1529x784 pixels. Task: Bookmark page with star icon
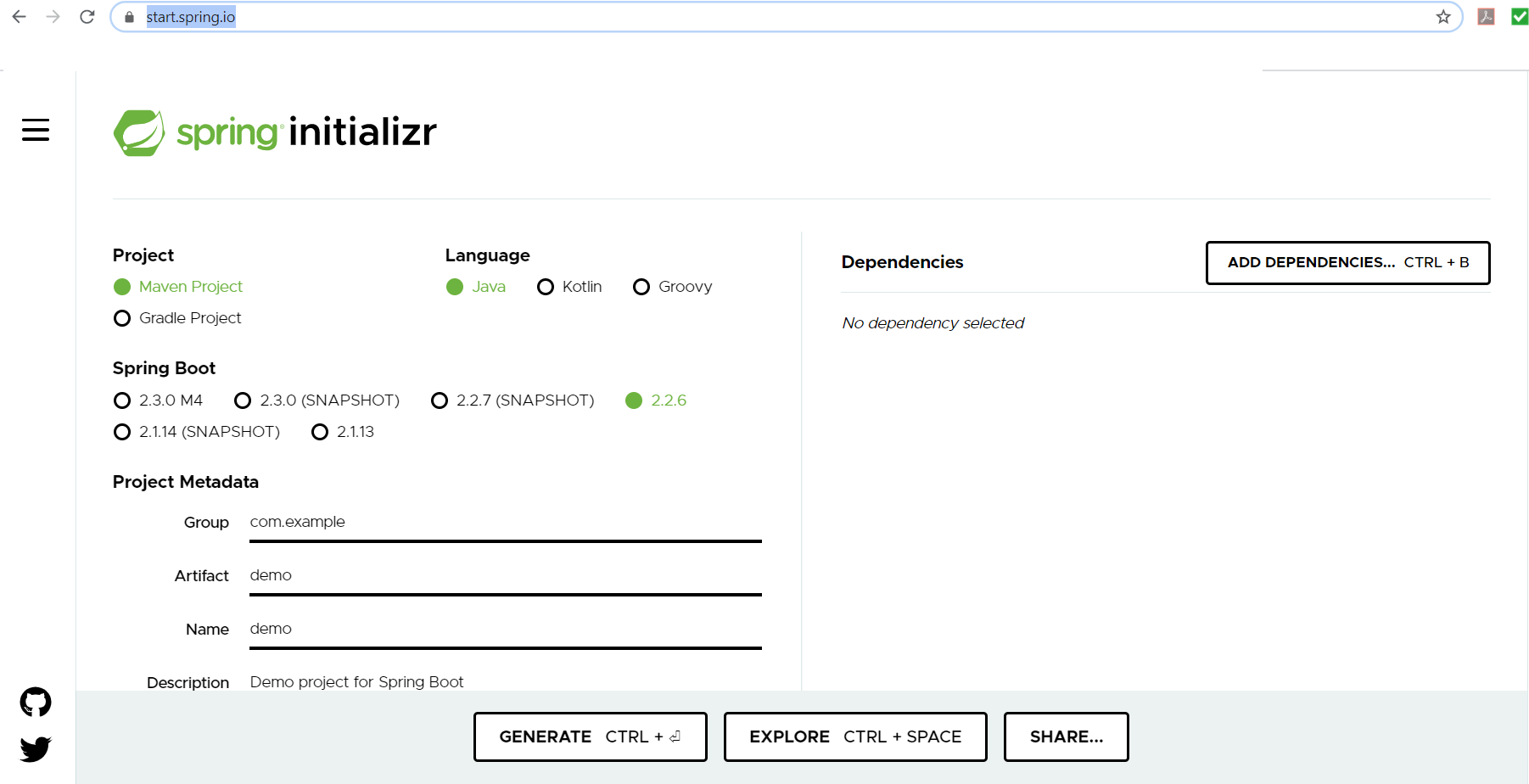1442,17
